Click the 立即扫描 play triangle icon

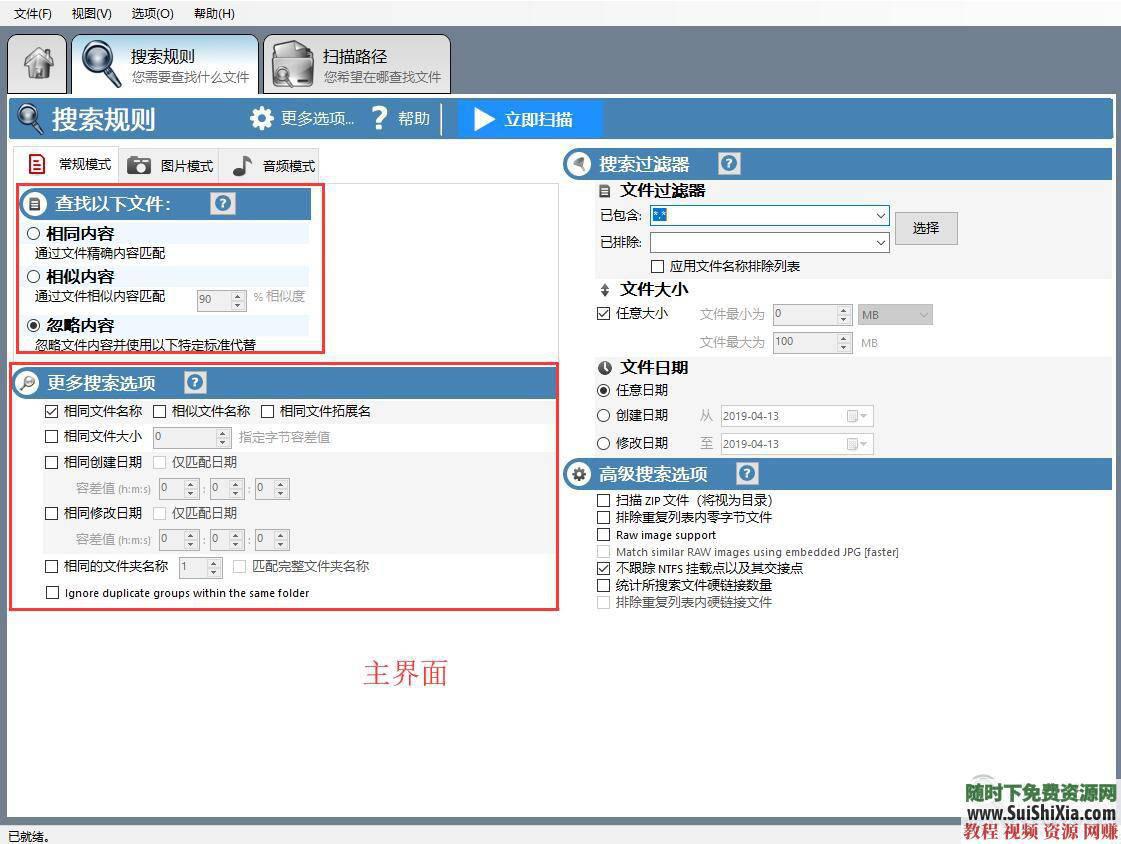pos(484,119)
